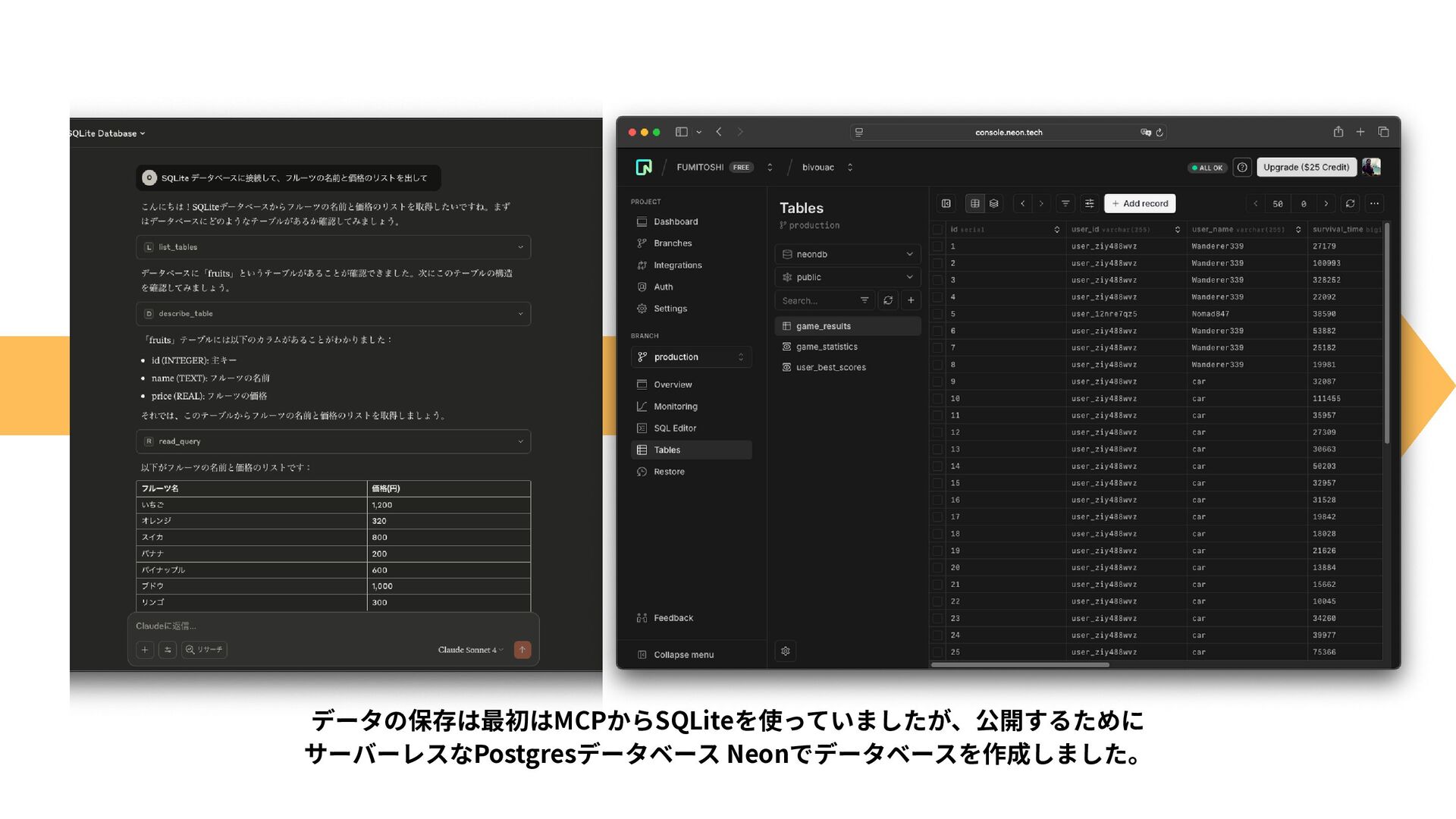The height and width of the screenshot is (819, 1456).
Task: Open Restore in the Neon sidebar
Action: point(691,472)
